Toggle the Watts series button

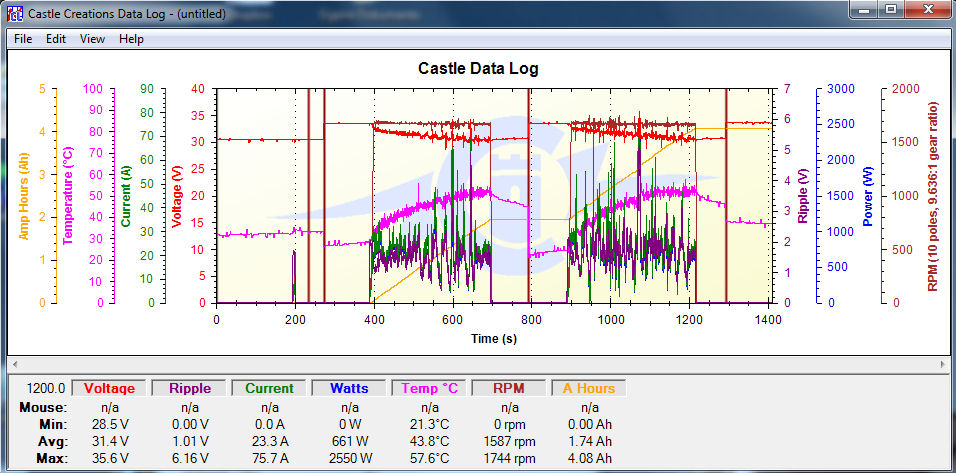point(349,388)
